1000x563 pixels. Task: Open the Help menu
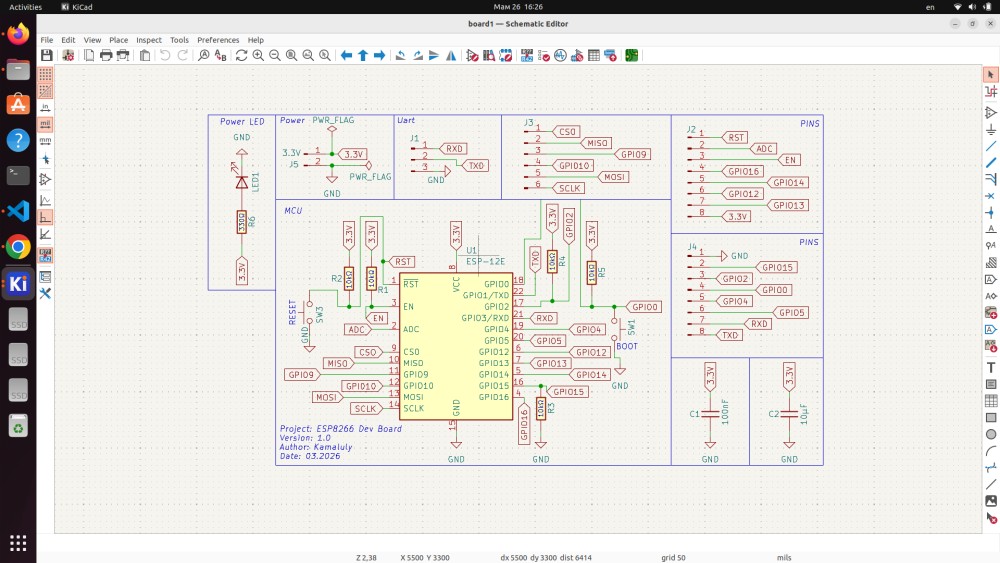(256, 40)
